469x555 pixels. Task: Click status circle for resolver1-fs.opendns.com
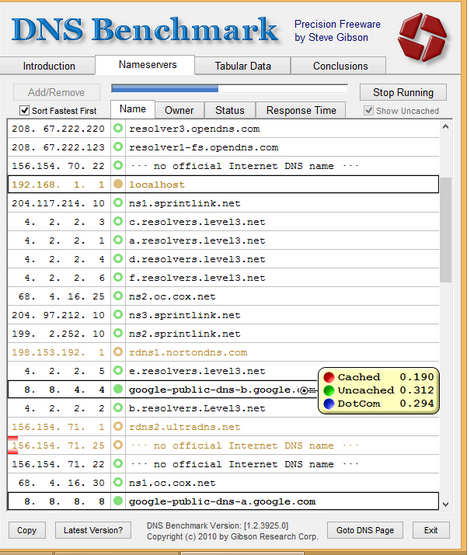click(x=118, y=147)
